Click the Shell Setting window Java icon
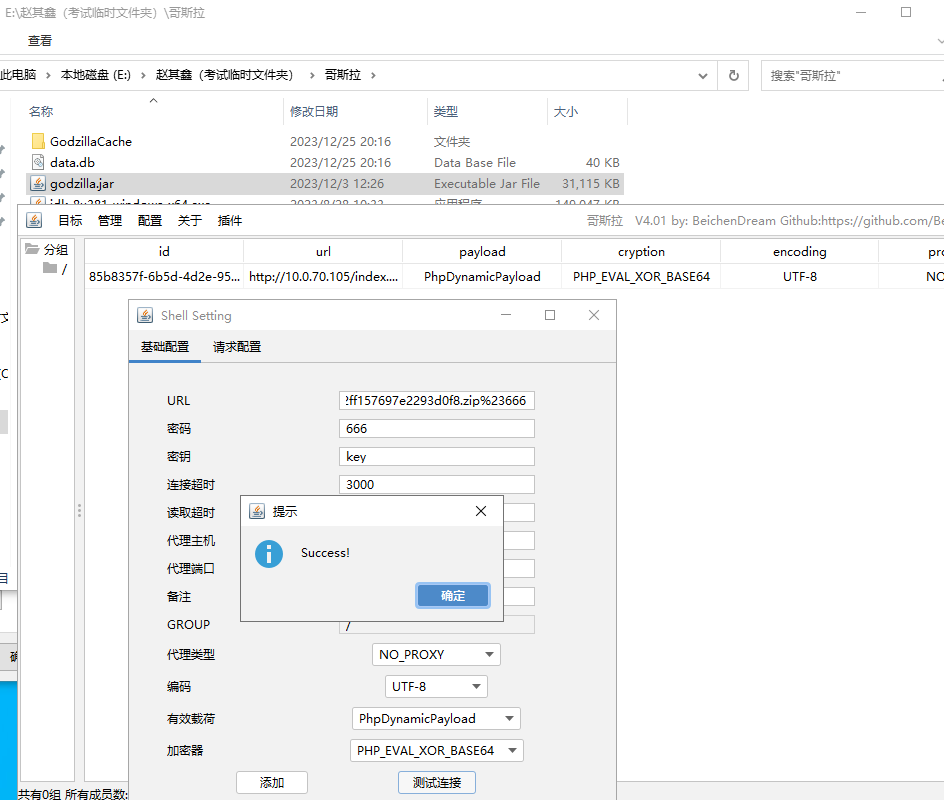Screen dimensions: 944x800 pos(145,315)
